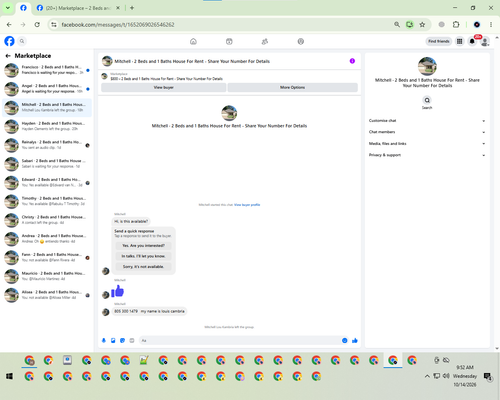Open the Christy conversation
Image resolution: width=500 pixels, height=400 pixels.
[47, 220]
